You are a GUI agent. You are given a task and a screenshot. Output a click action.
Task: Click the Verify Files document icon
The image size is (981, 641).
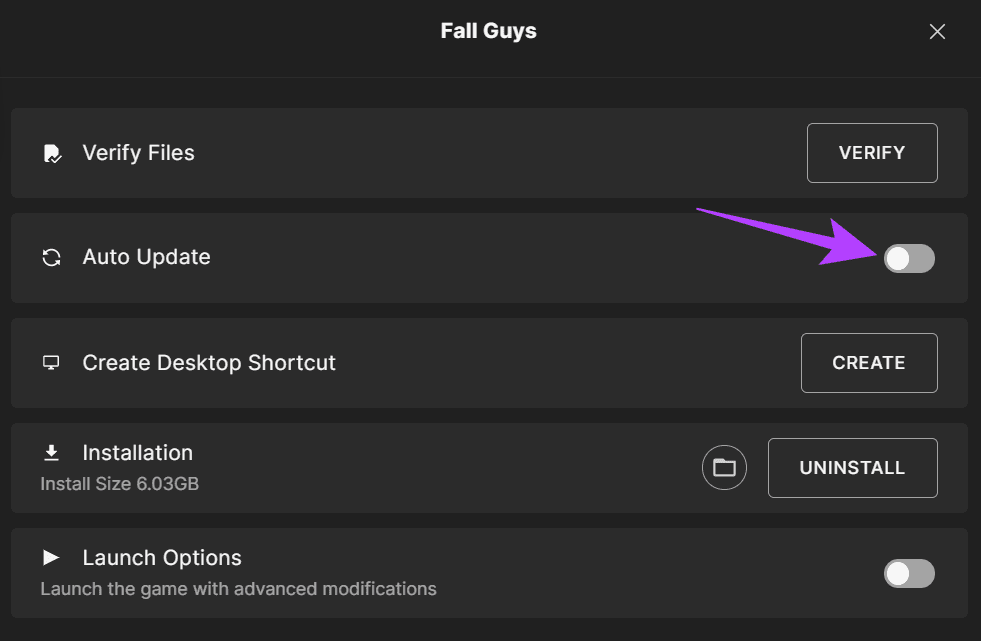(52, 154)
